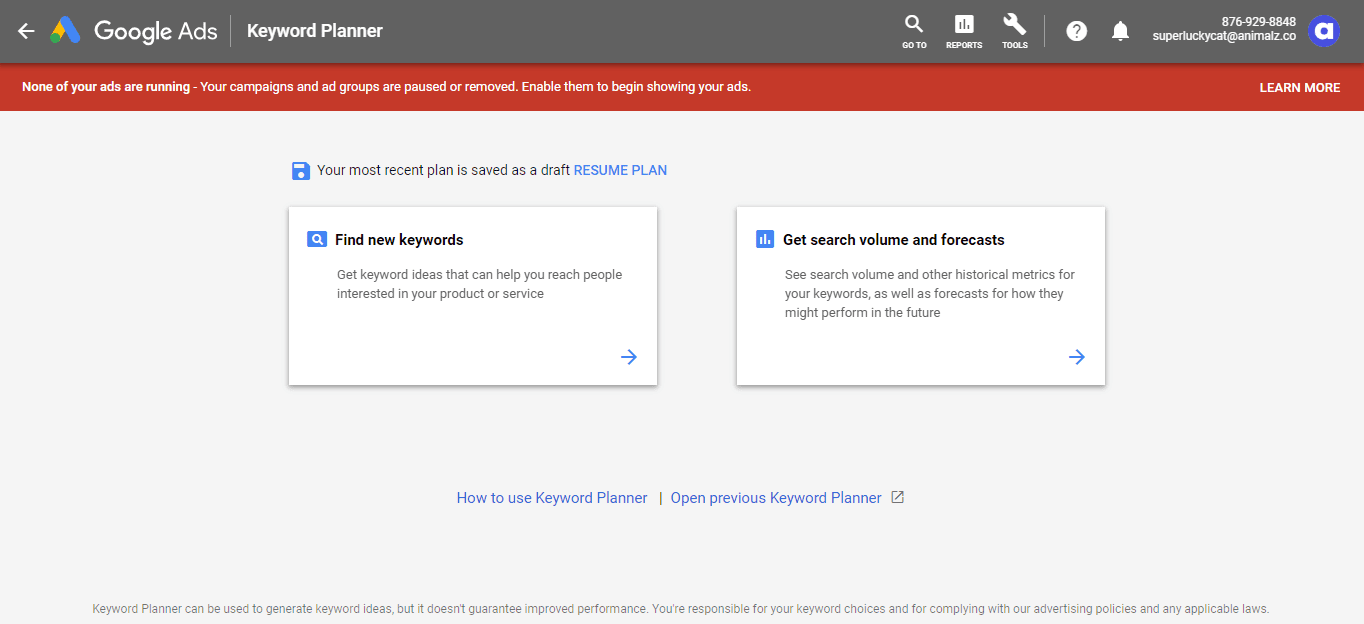1364x624 pixels.
Task: Click the 'Get keyword ideas' description text
Action: (x=479, y=284)
